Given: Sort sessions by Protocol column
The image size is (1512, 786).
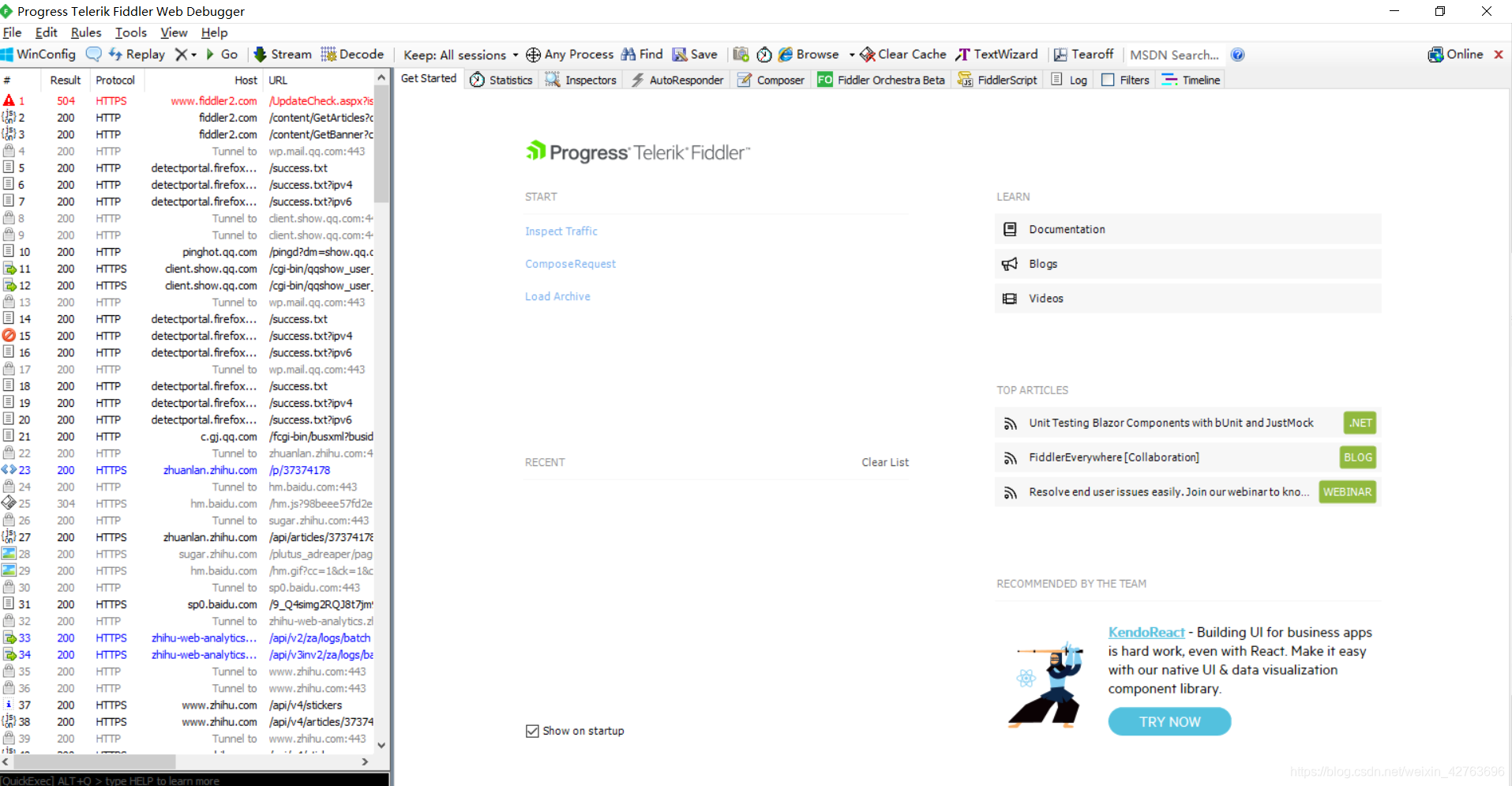Looking at the screenshot, I should [115, 80].
